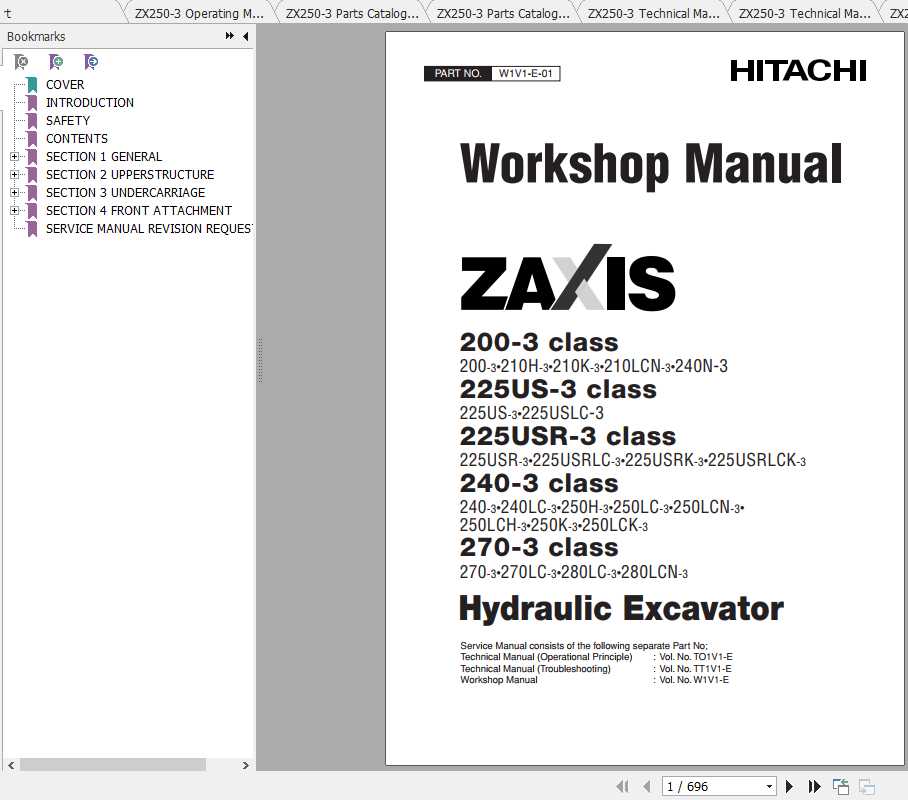Click the go to bookmark icon
Image resolution: width=908 pixels, height=800 pixels.
tap(91, 62)
